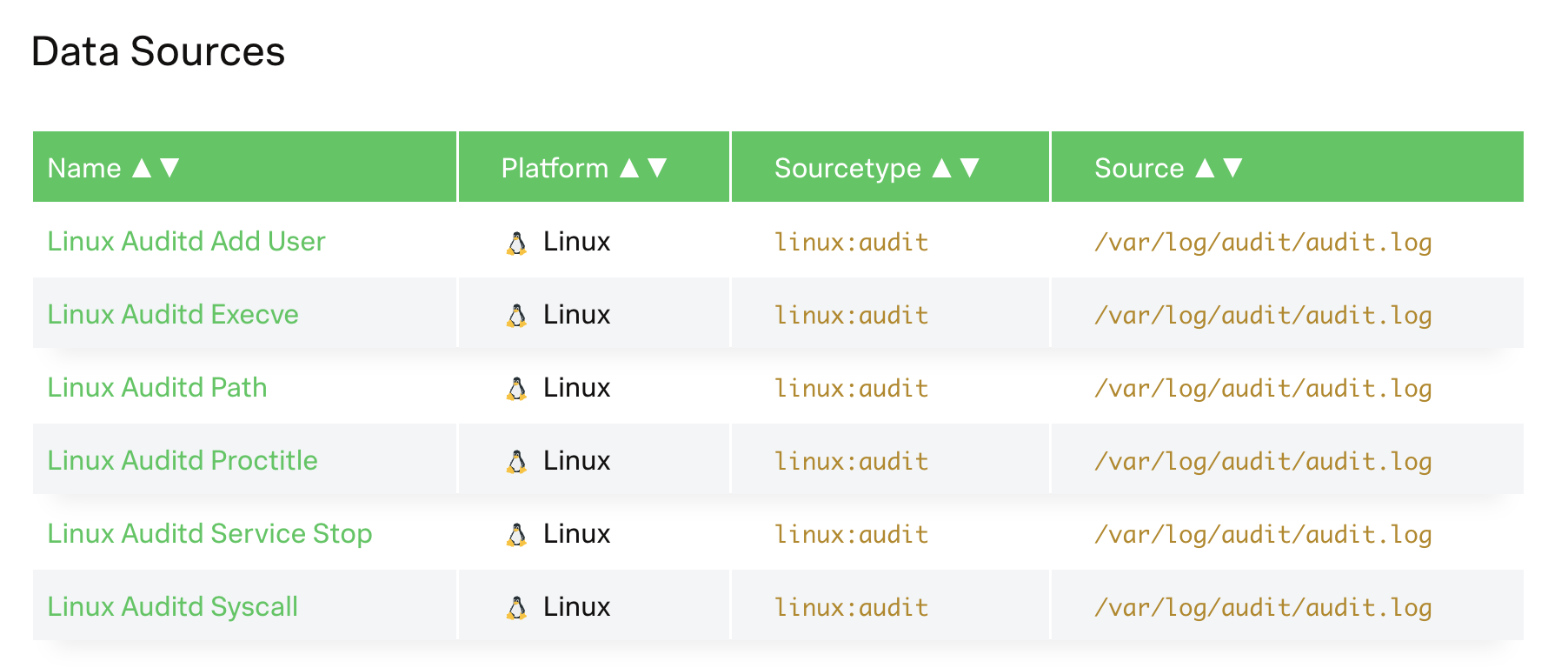The height and width of the screenshot is (668, 1568).
Task: Open Linux Auditd Service Stop link
Action: pos(209,533)
